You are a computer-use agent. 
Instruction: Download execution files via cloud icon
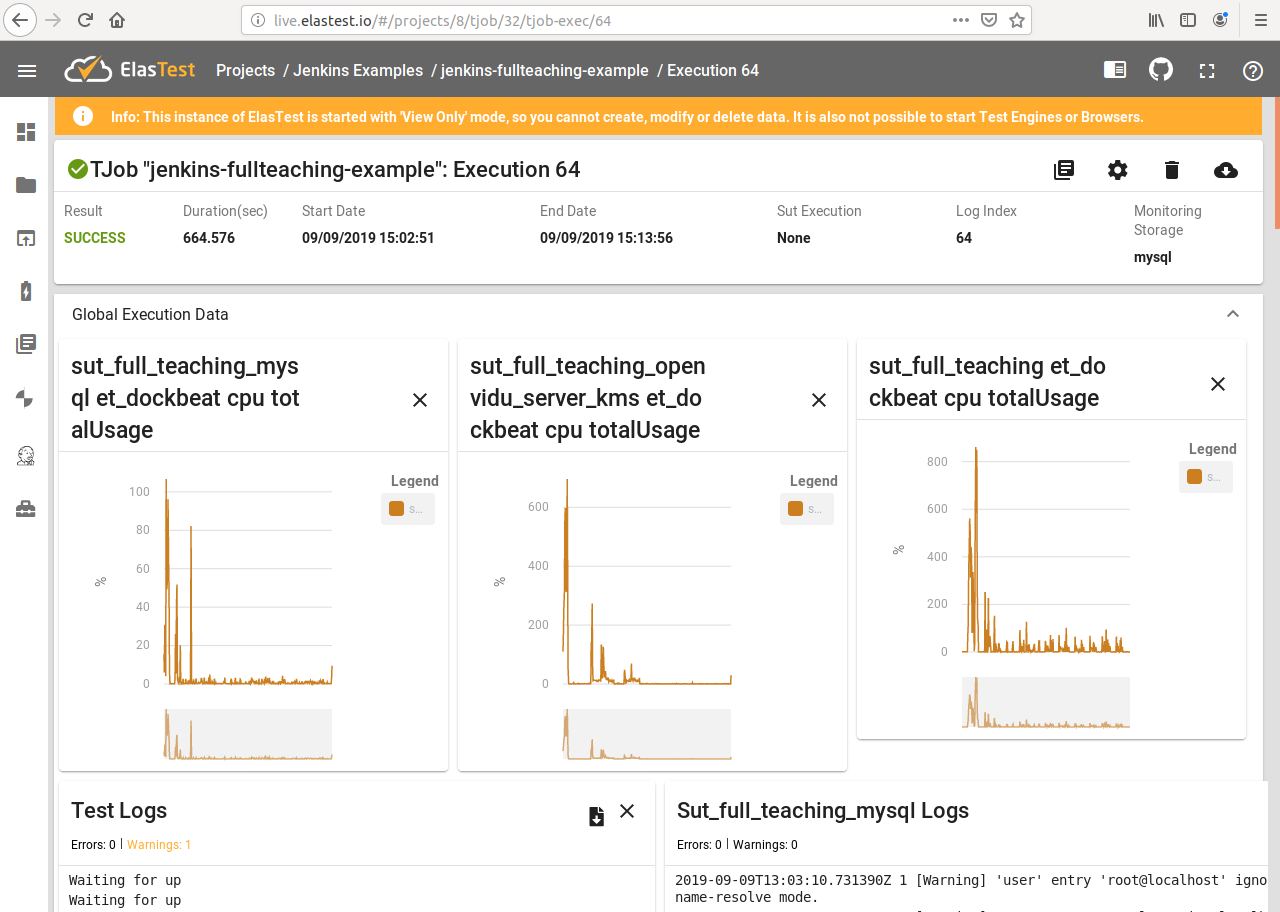click(1225, 170)
